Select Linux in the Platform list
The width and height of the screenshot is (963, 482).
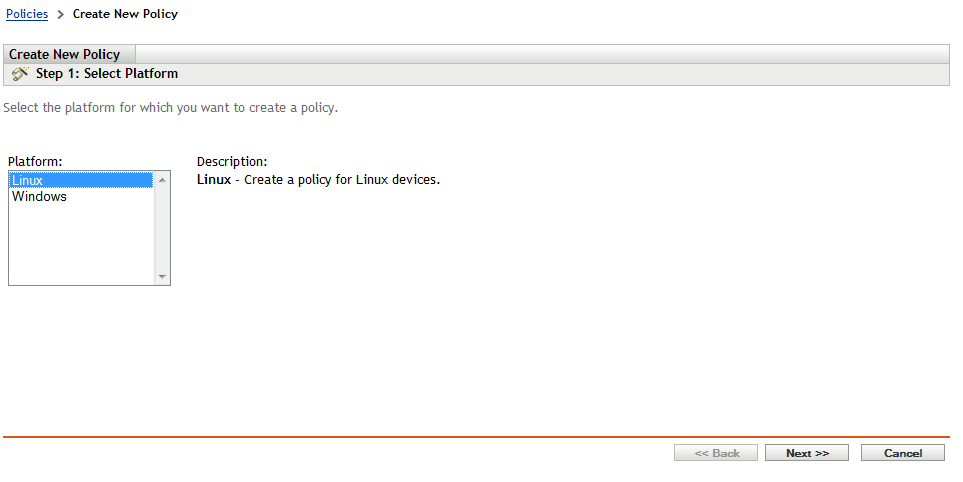(x=28, y=180)
